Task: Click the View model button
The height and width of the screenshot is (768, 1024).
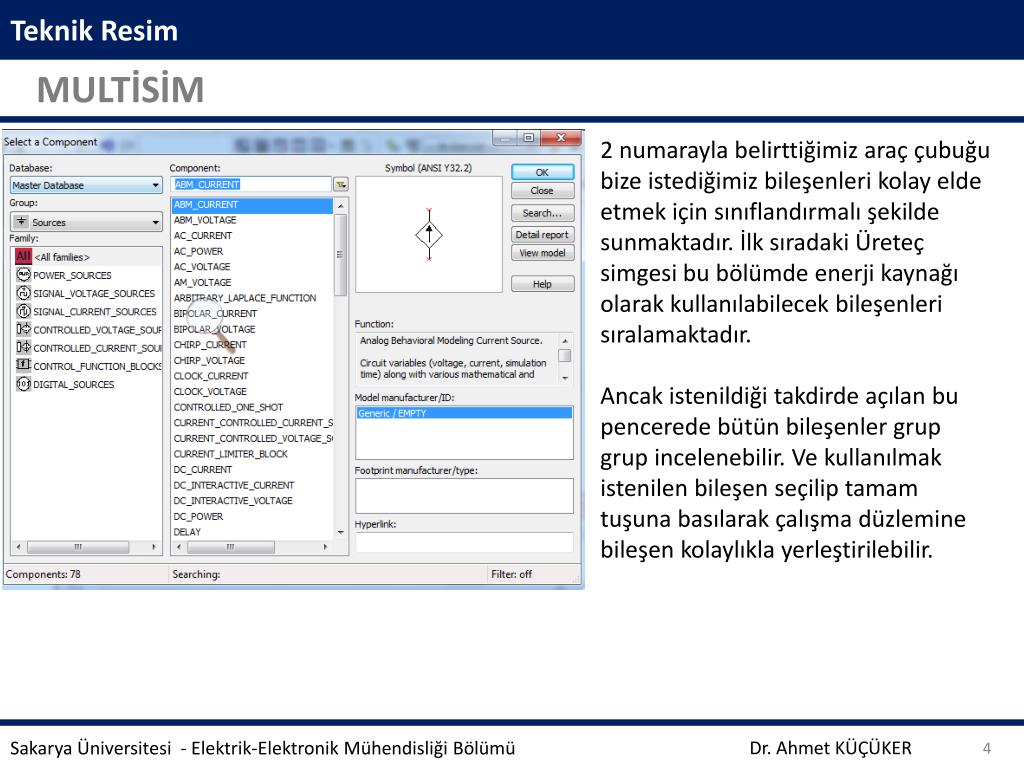Action: pos(543,253)
